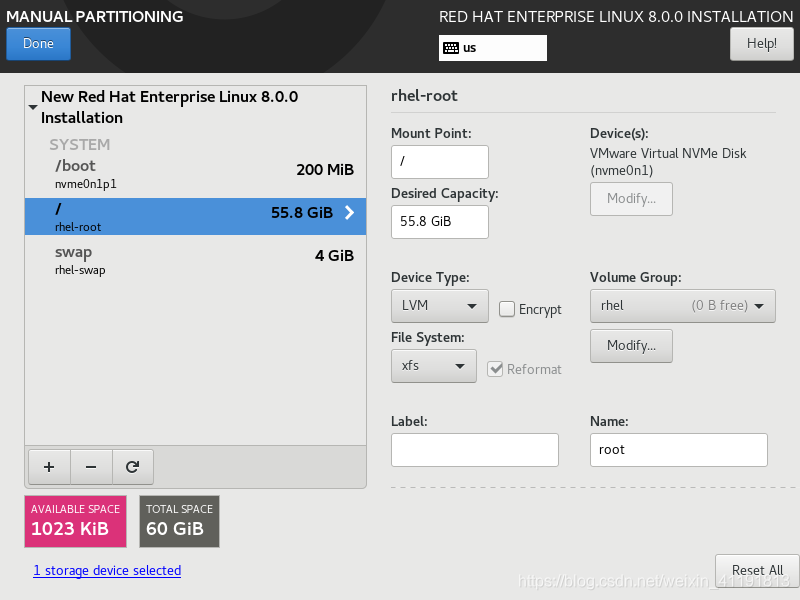Screen dimensions: 800x600
Task: Click the Reset All button
Action: [x=757, y=570]
